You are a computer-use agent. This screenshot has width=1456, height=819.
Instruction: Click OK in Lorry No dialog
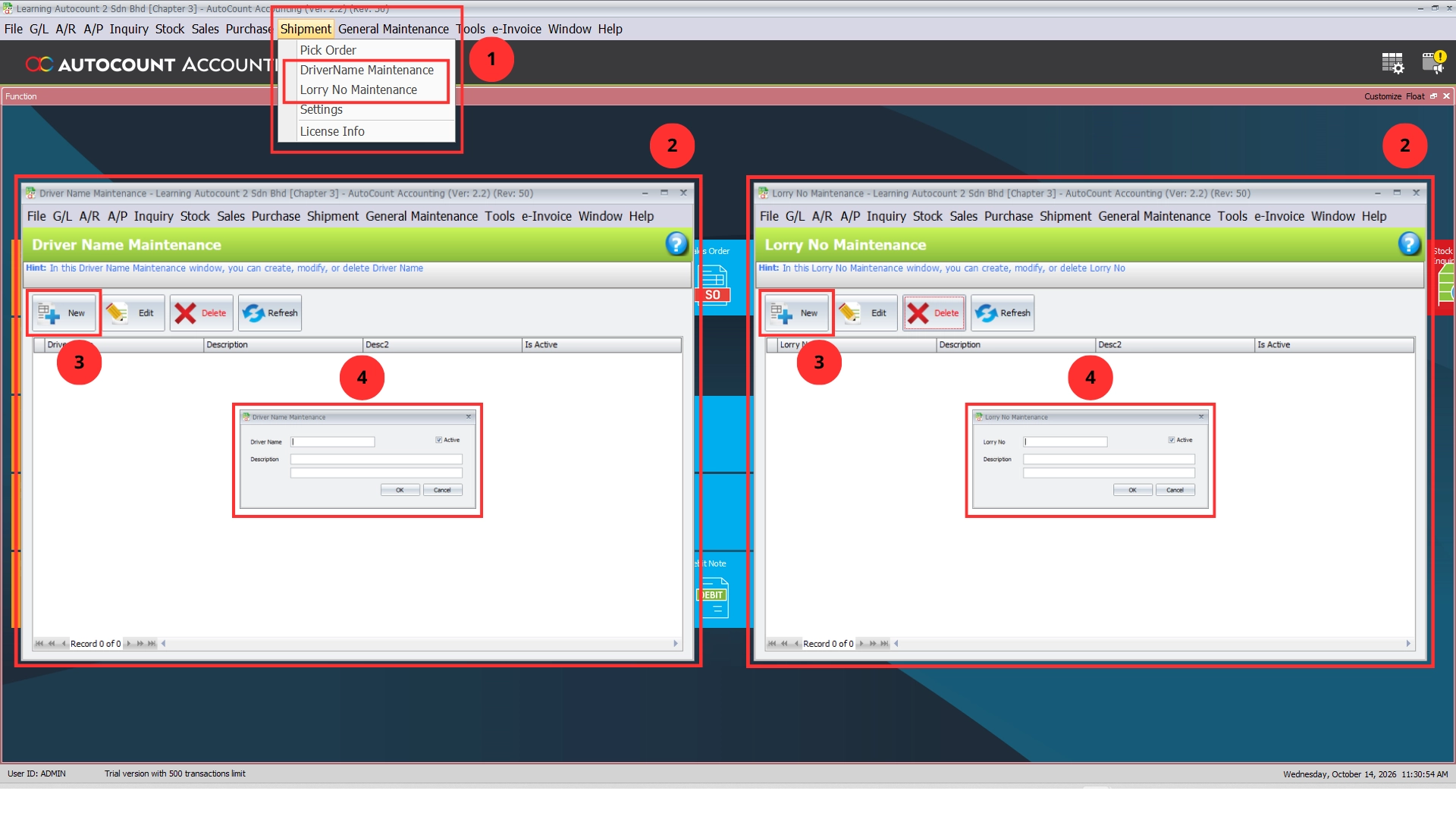(1132, 490)
